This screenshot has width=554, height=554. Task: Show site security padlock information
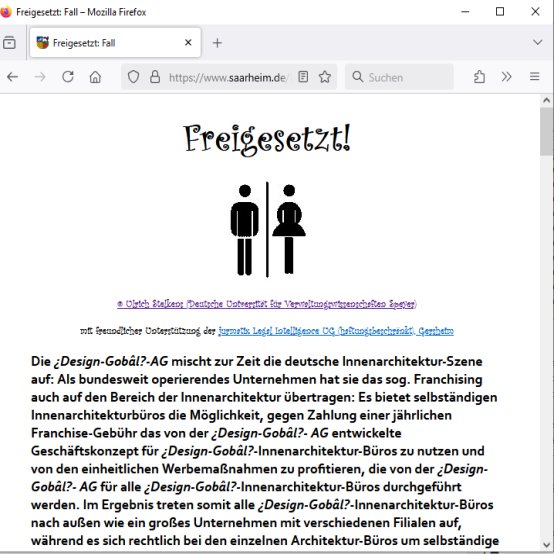(155, 77)
